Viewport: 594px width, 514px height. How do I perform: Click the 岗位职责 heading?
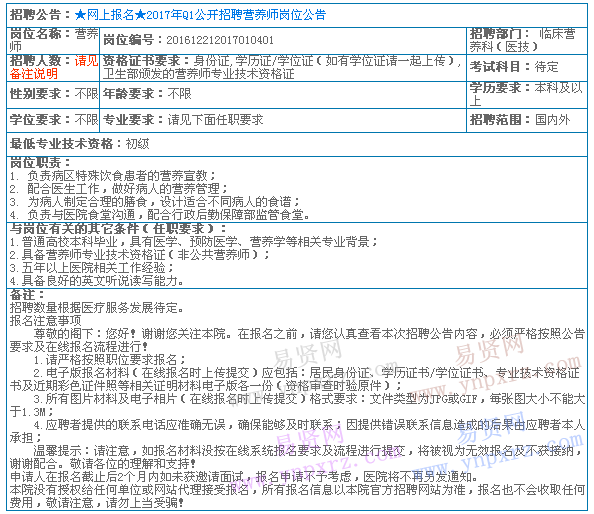coord(40,162)
